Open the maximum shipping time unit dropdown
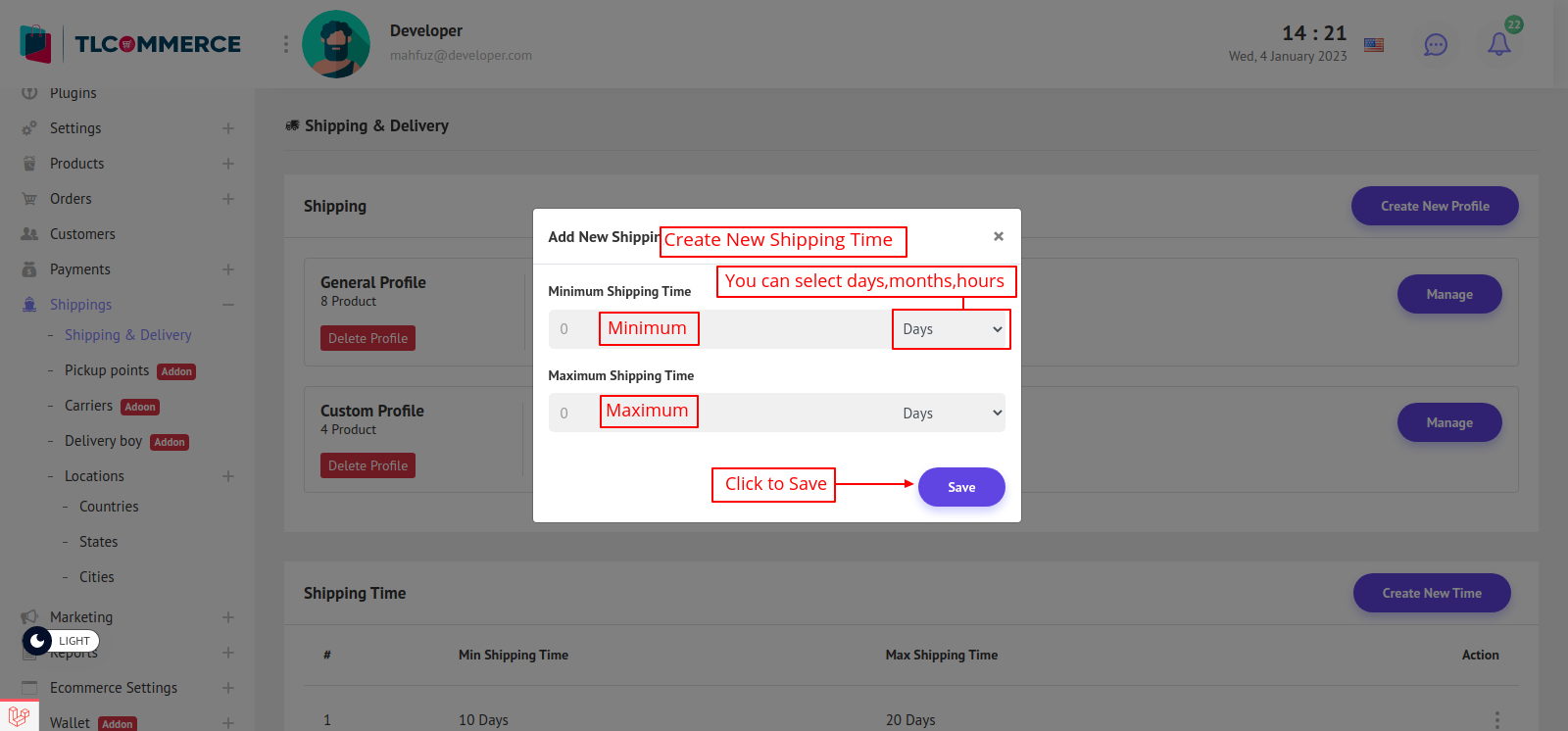The height and width of the screenshot is (731, 1568). coord(951,414)
